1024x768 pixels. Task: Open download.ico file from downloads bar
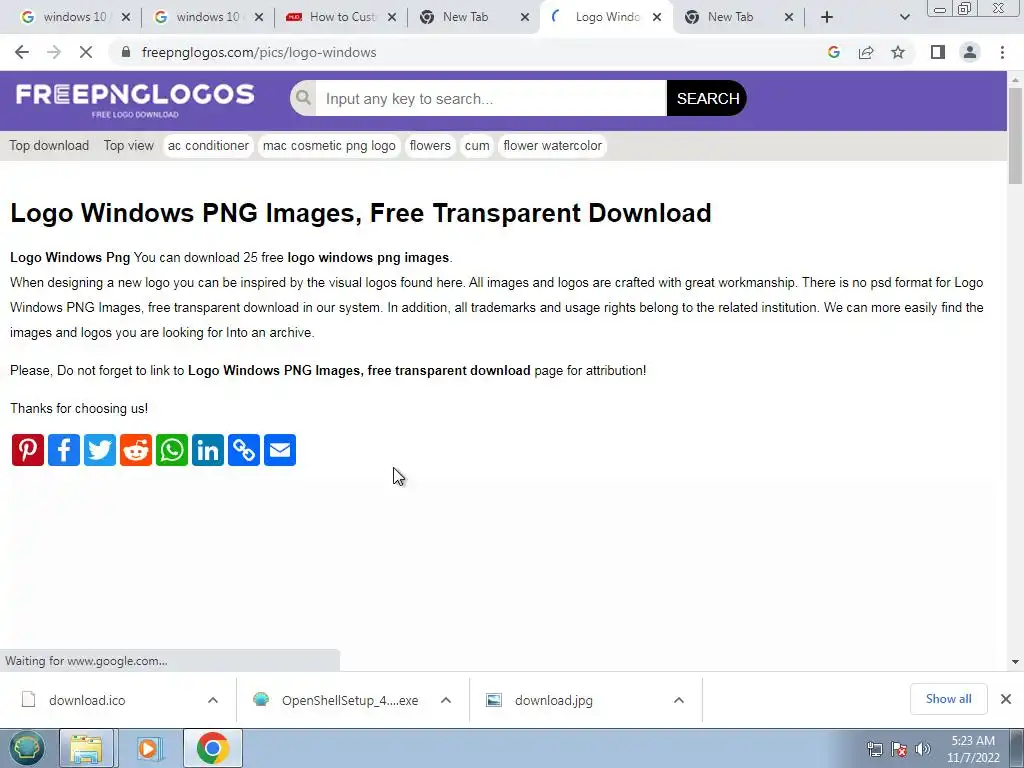coord(87,700)
